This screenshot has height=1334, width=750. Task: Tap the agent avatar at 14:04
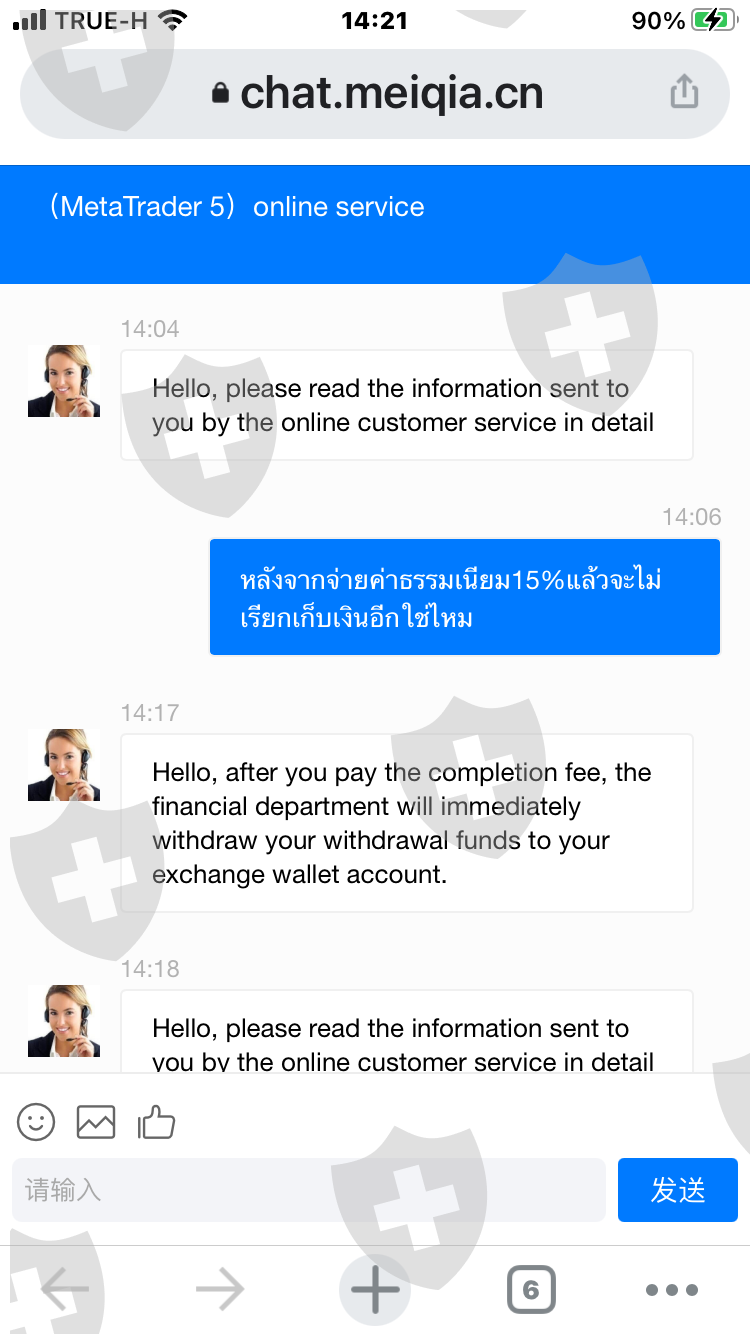coord(64,381)
